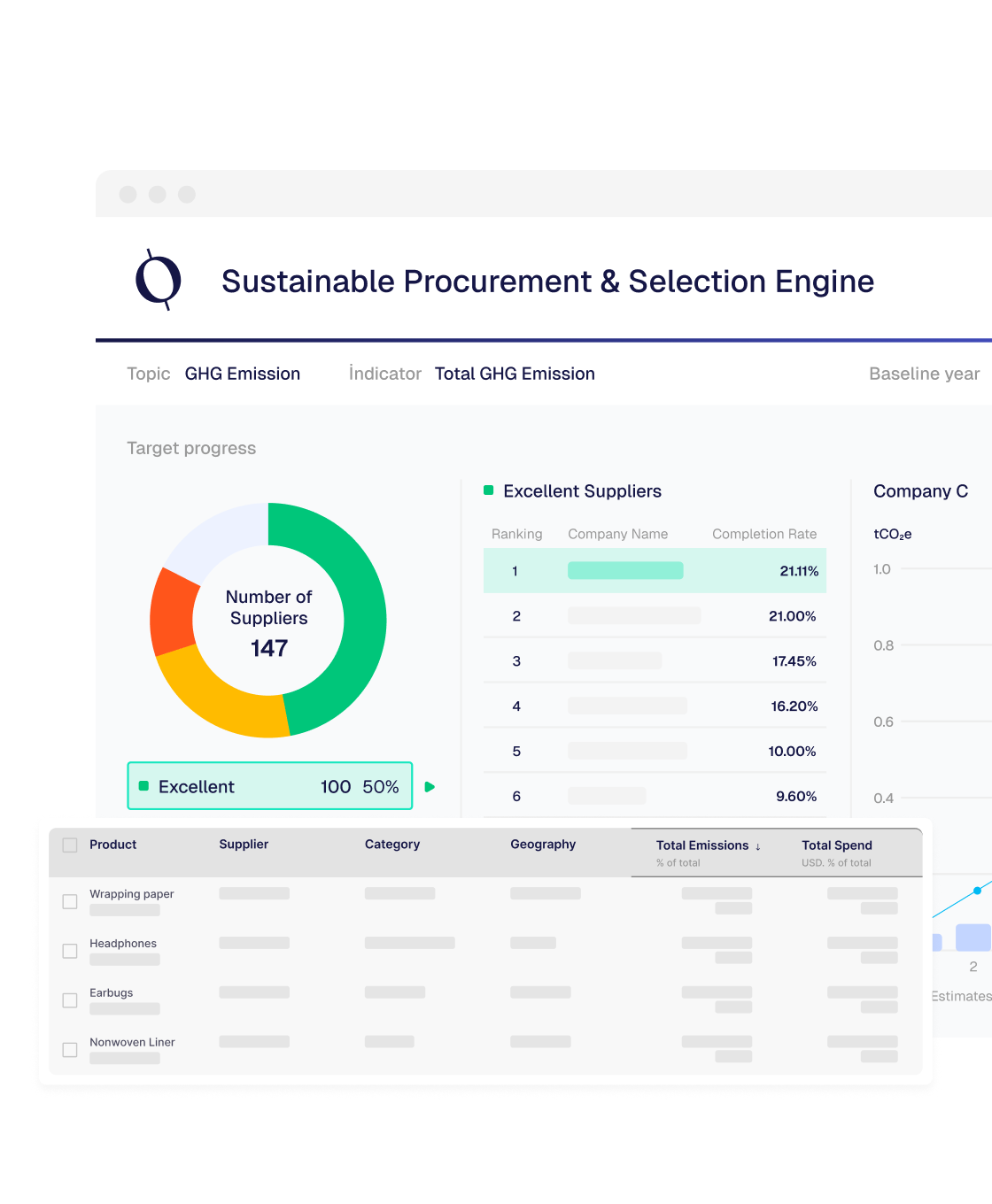Click the green square Excellent Suppliers marker
992x1204 pixels.
tap(488, 490)
